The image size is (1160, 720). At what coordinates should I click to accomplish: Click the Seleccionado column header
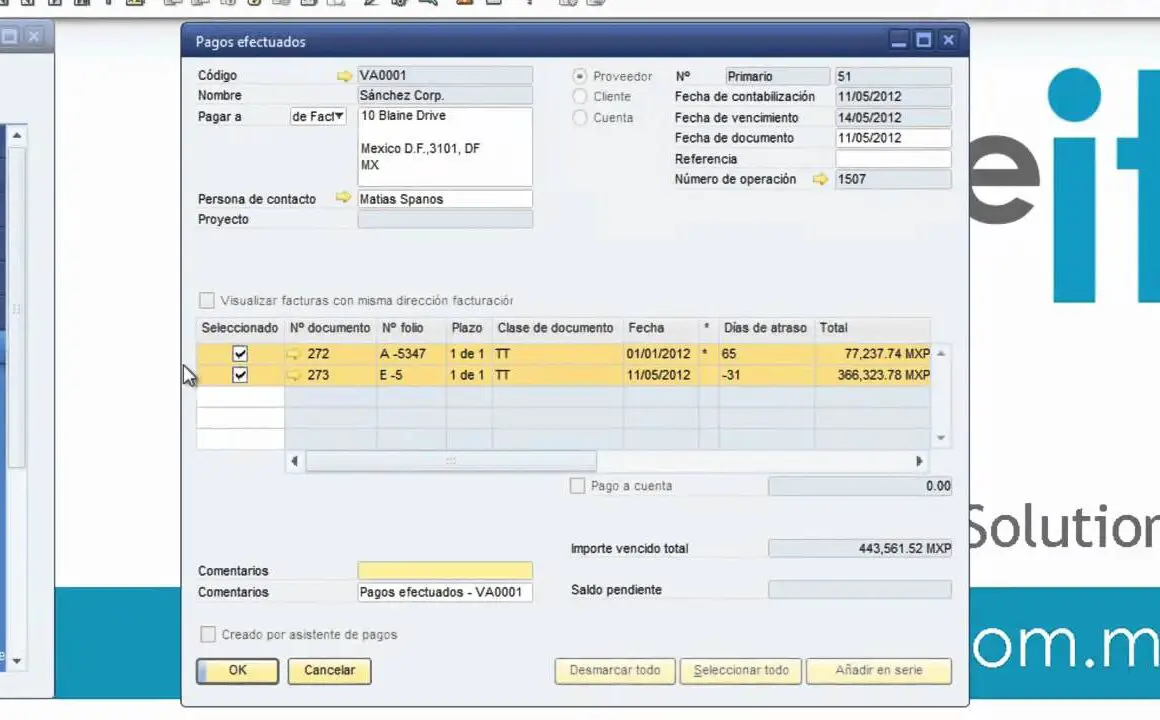[240, 328]
